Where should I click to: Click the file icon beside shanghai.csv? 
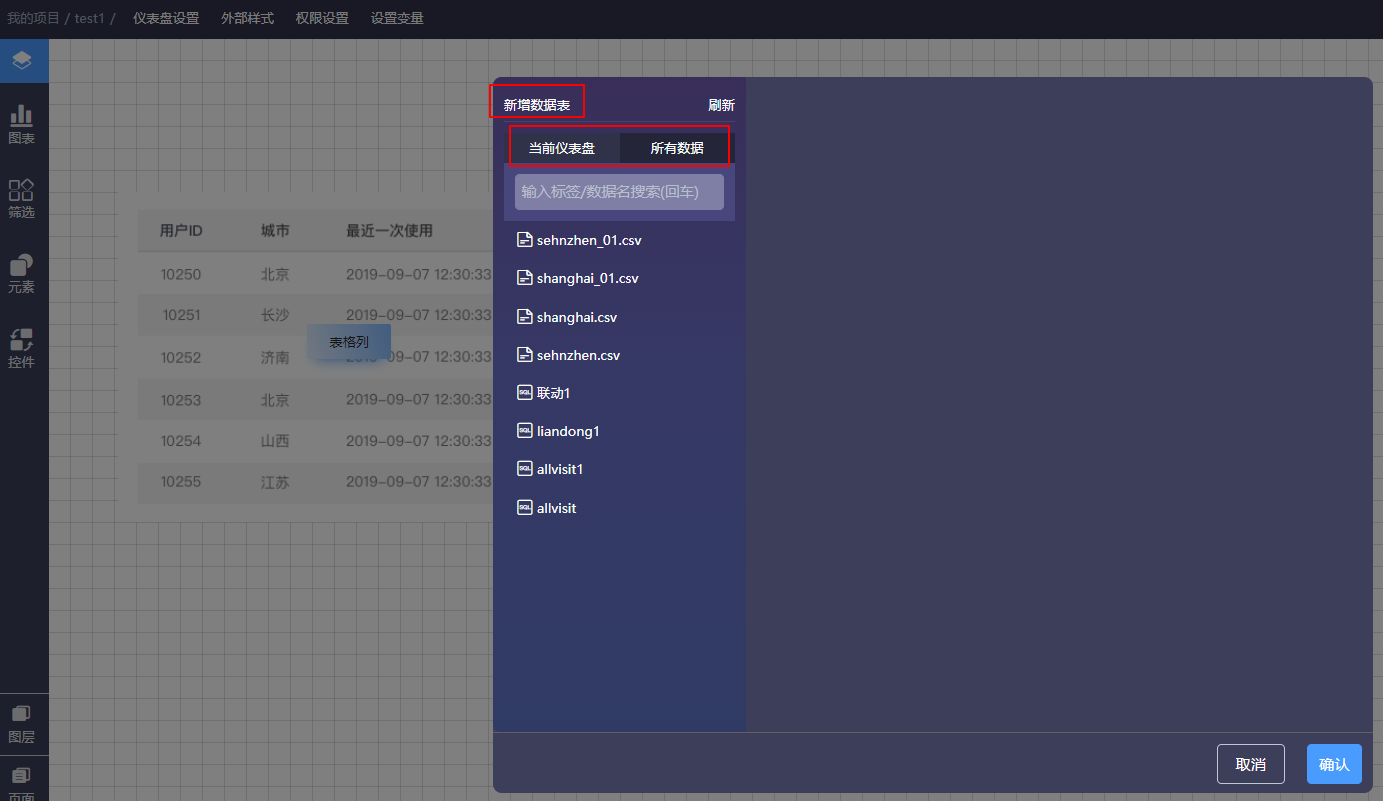pyautogui.click(x=524, y=316)
